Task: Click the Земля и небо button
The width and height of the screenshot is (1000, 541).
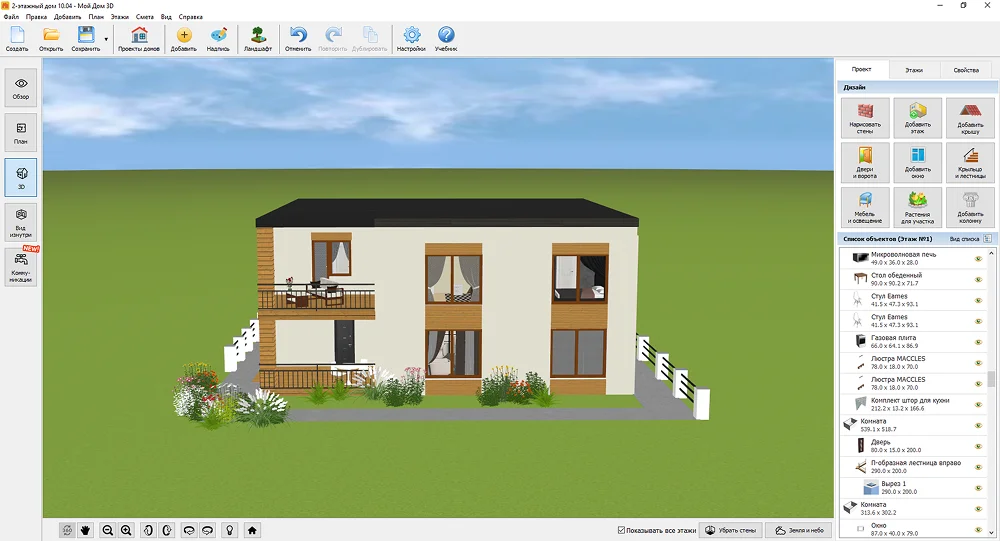Action: tap(800, 530)
